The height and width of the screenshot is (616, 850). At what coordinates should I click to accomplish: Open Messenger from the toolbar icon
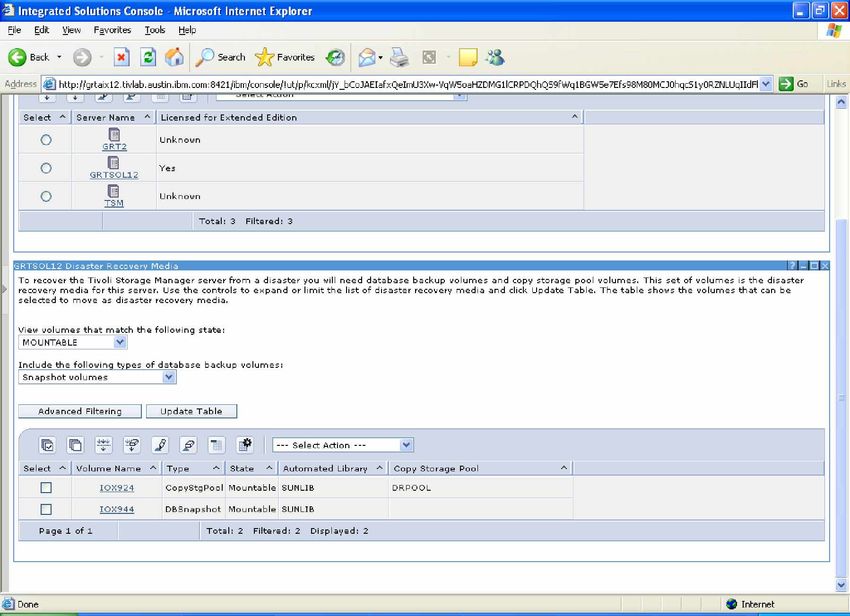495,57
